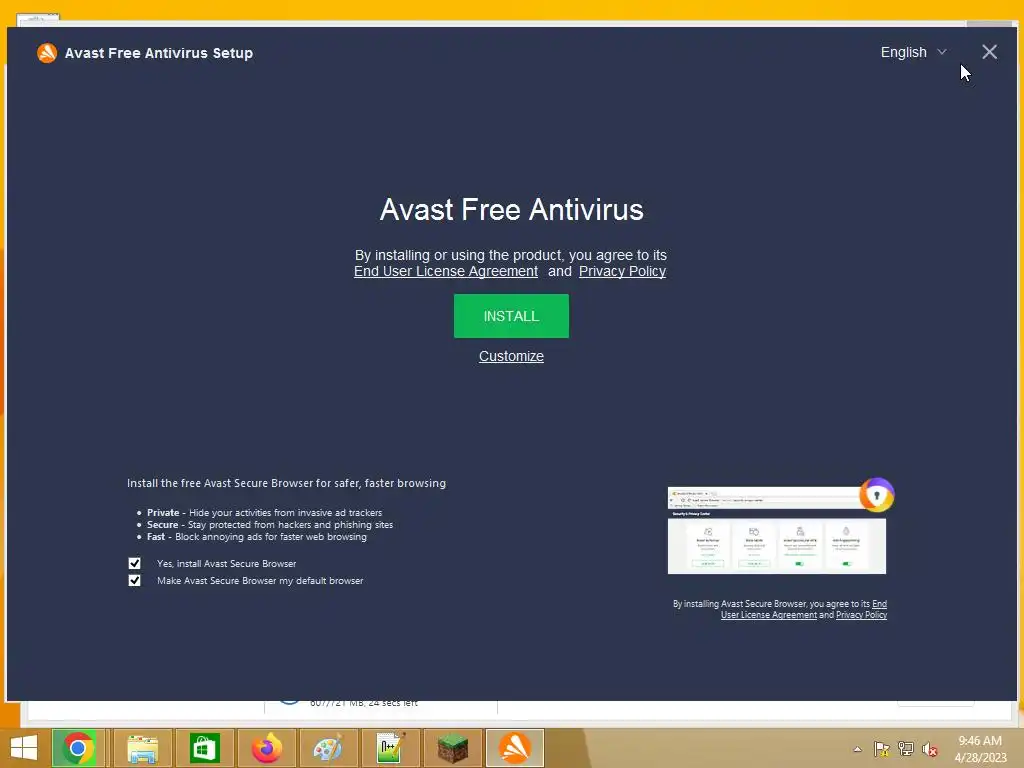The image size is (1024, 768).
Task: Open the Secure Browser Privacy Policy link
Action: pyautogui.click(x=861, y=615)
